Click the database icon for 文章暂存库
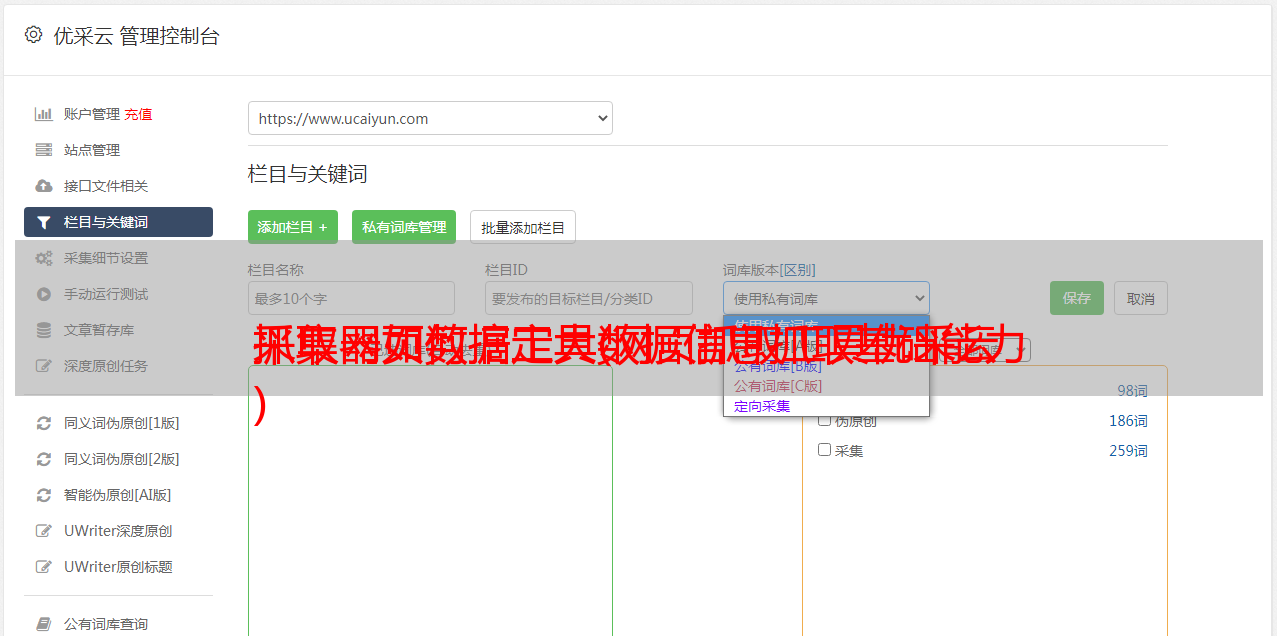This screenshot has width=1277, height=636. coord(43,330)
